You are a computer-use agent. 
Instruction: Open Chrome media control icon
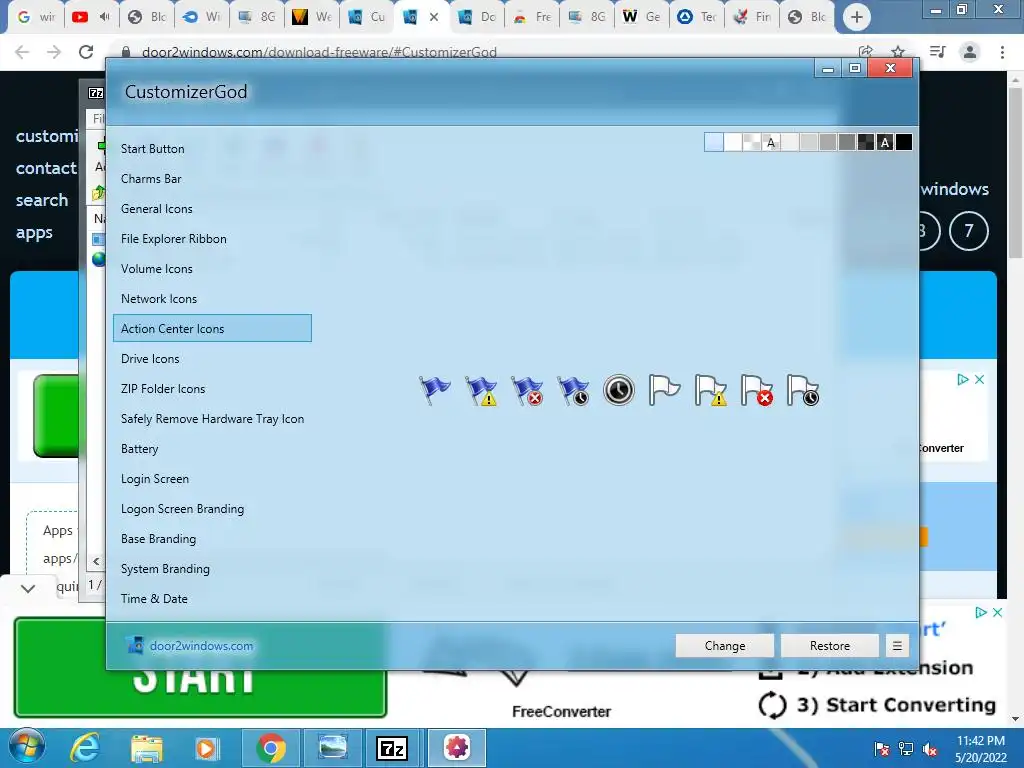(x=938, y=52)
